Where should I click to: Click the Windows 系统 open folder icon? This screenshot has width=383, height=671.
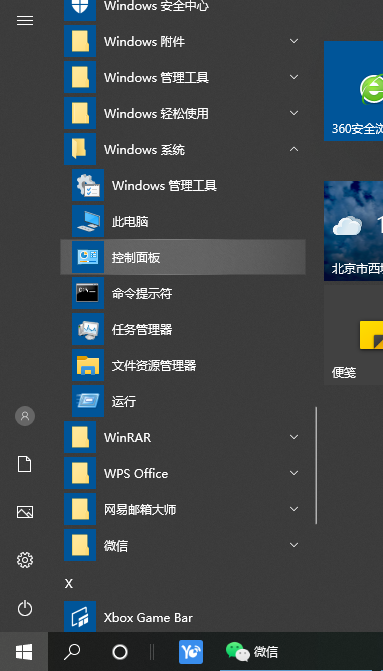(80, 149)
